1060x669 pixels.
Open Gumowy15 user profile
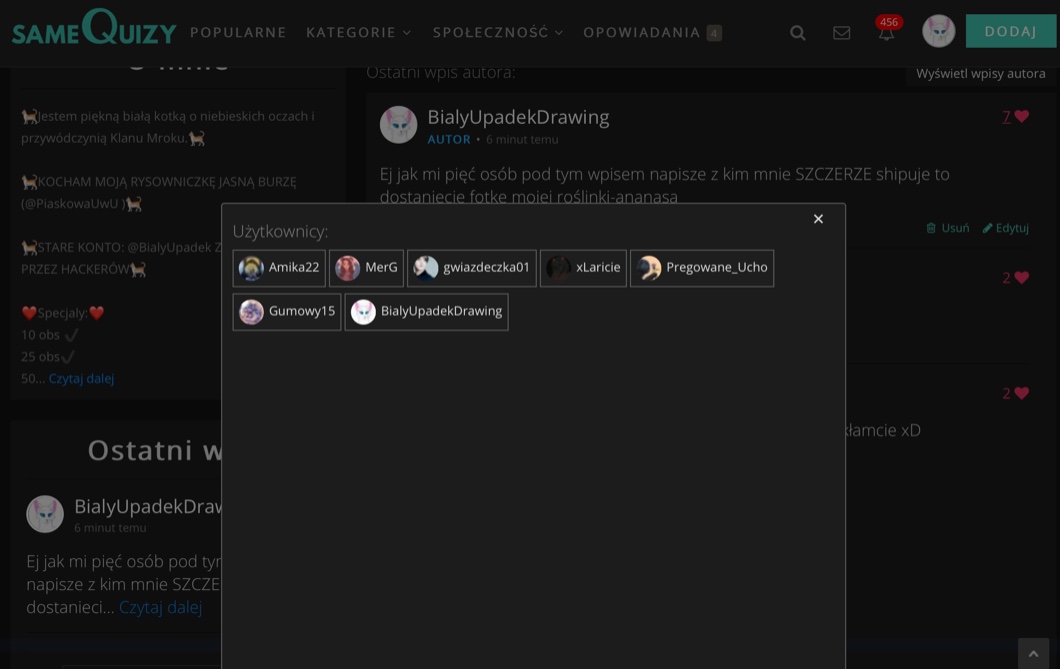287,311
